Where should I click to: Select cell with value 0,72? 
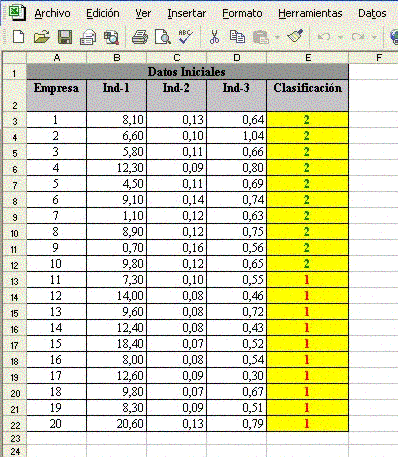(236, 312)
